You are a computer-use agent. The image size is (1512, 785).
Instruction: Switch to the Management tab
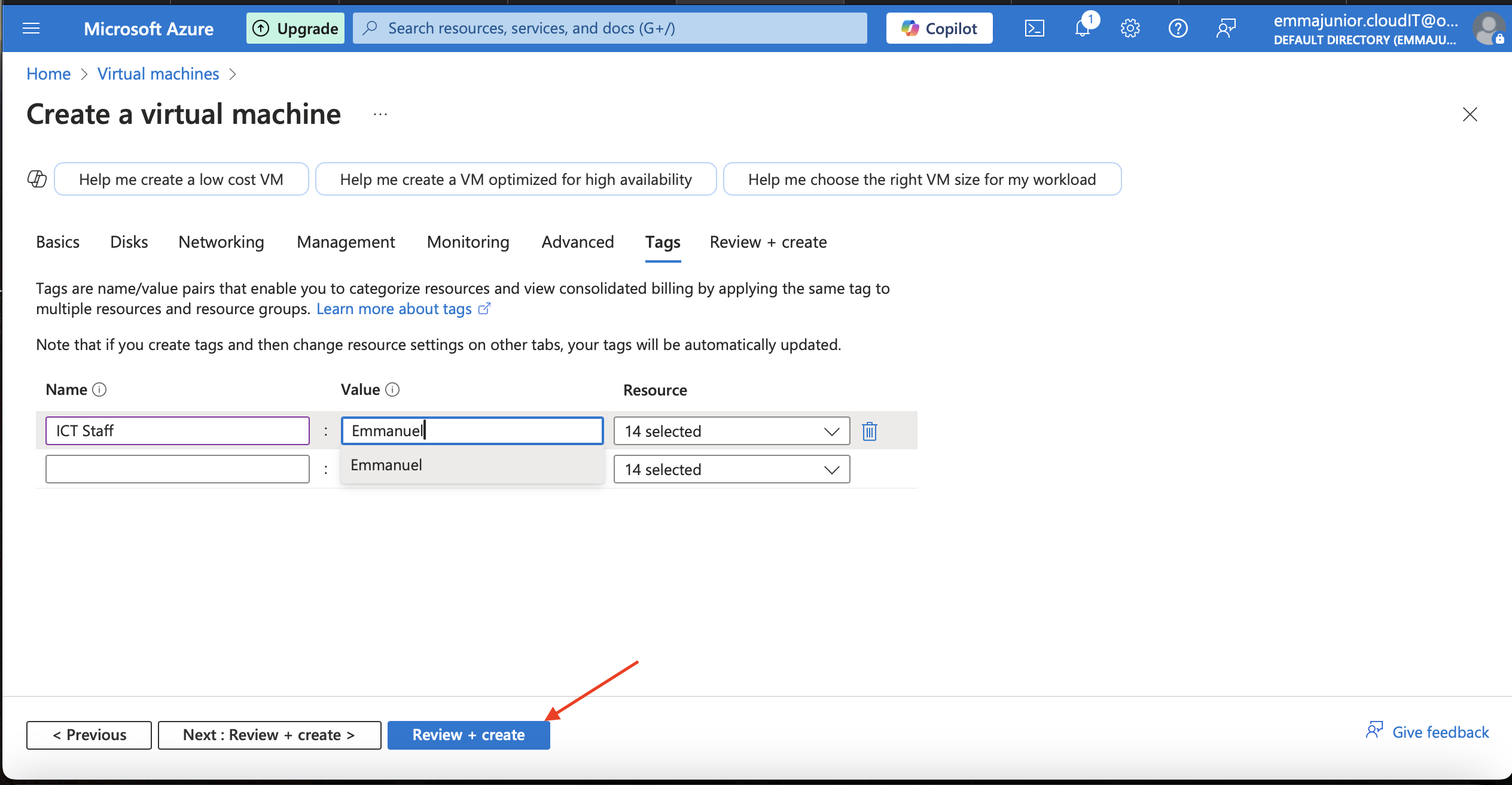tap(346, 242)
